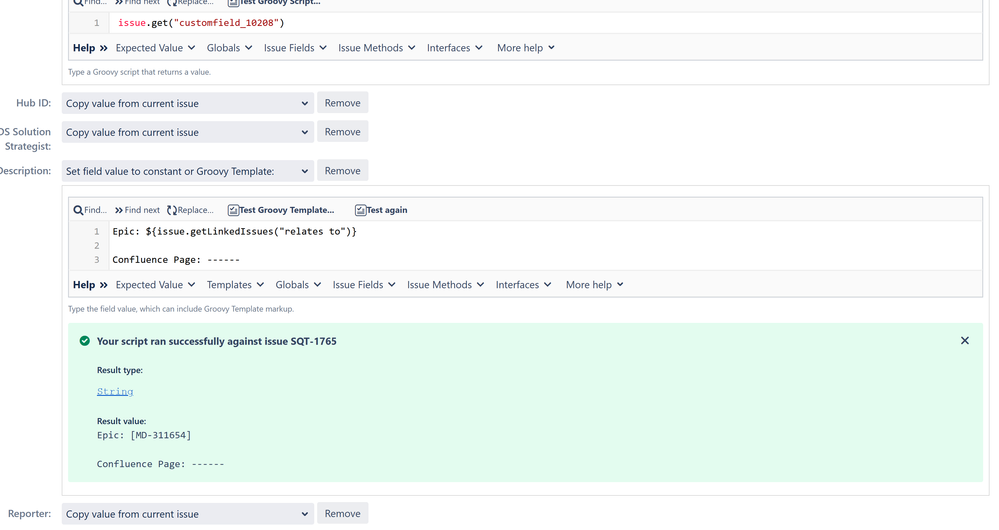Click 'Result type:' label
Screen dimensions: 999x530
120,370
